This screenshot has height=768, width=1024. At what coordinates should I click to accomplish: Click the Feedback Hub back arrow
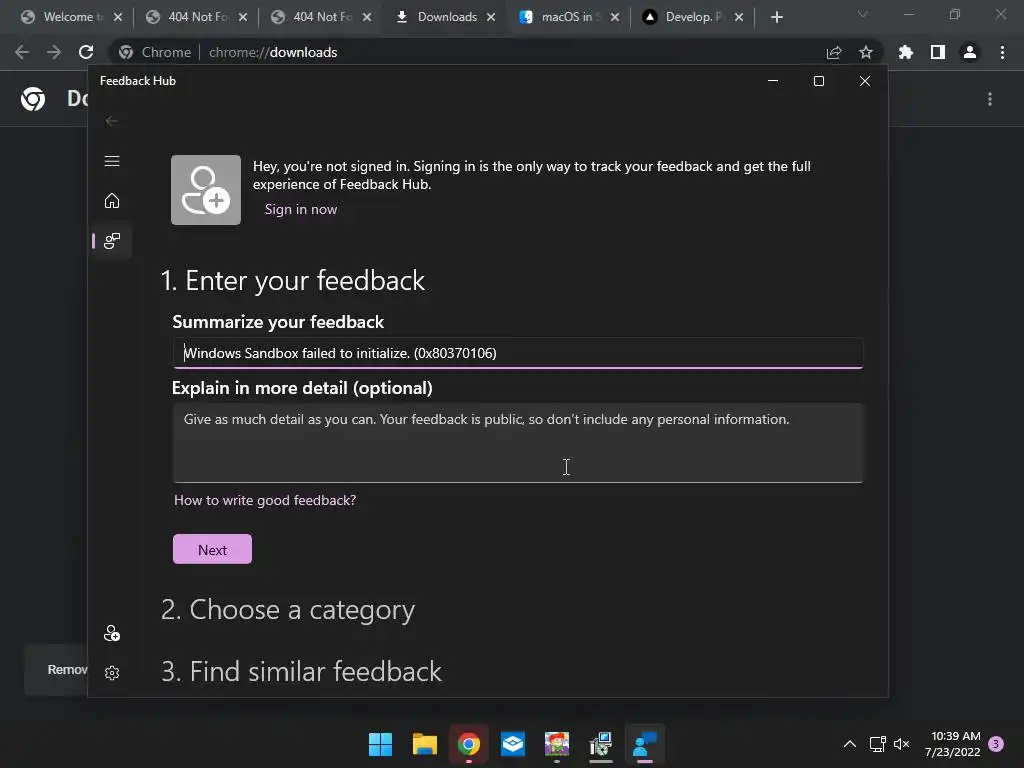[112, 121]
